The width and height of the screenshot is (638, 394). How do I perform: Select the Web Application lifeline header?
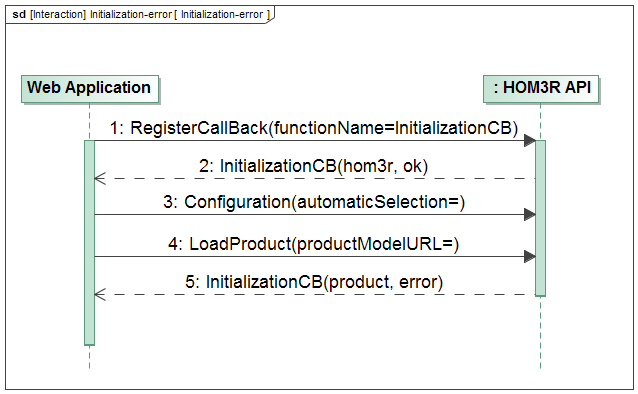click(90, 89)
